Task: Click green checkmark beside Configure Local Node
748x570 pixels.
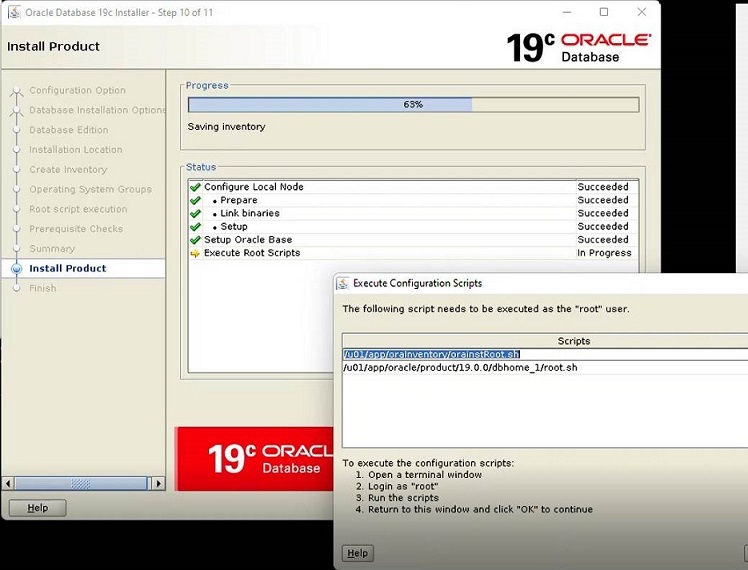Action: (195, 187)
